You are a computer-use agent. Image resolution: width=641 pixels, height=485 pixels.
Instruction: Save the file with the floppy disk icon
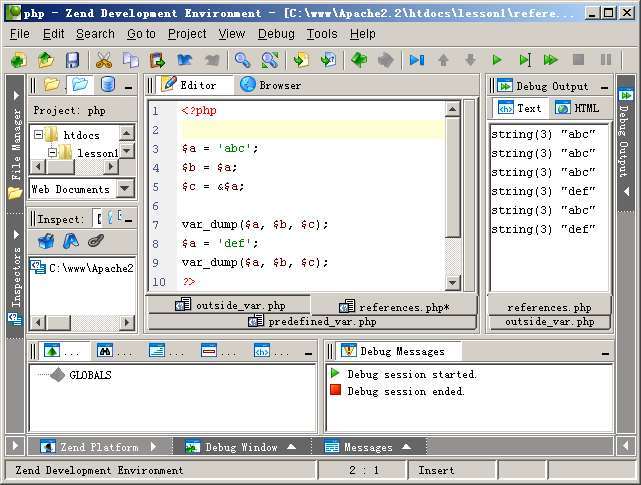pos(72,60)
